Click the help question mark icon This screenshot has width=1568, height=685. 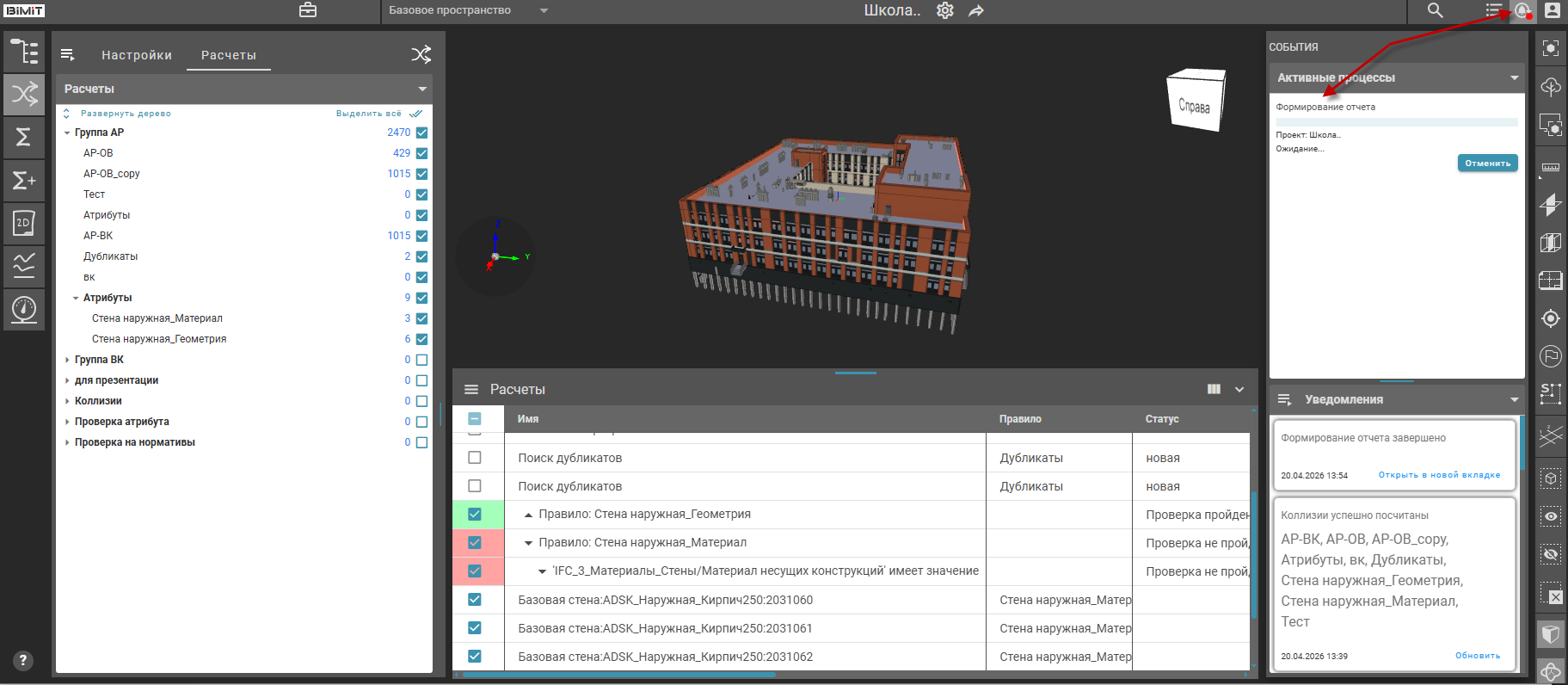click(x=23, y=660)
